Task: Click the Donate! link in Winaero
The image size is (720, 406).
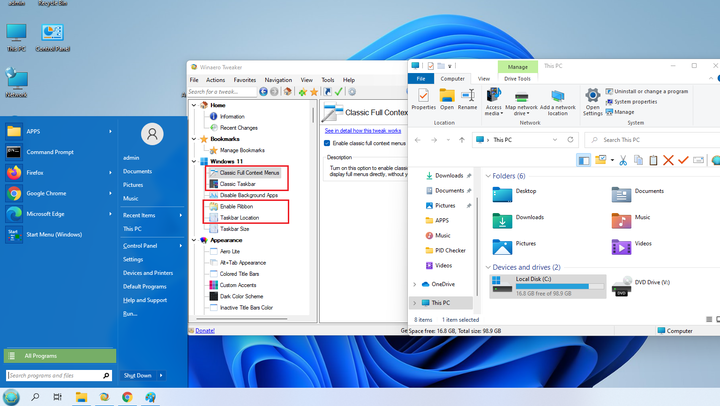Action: click(x=205, y=331)
